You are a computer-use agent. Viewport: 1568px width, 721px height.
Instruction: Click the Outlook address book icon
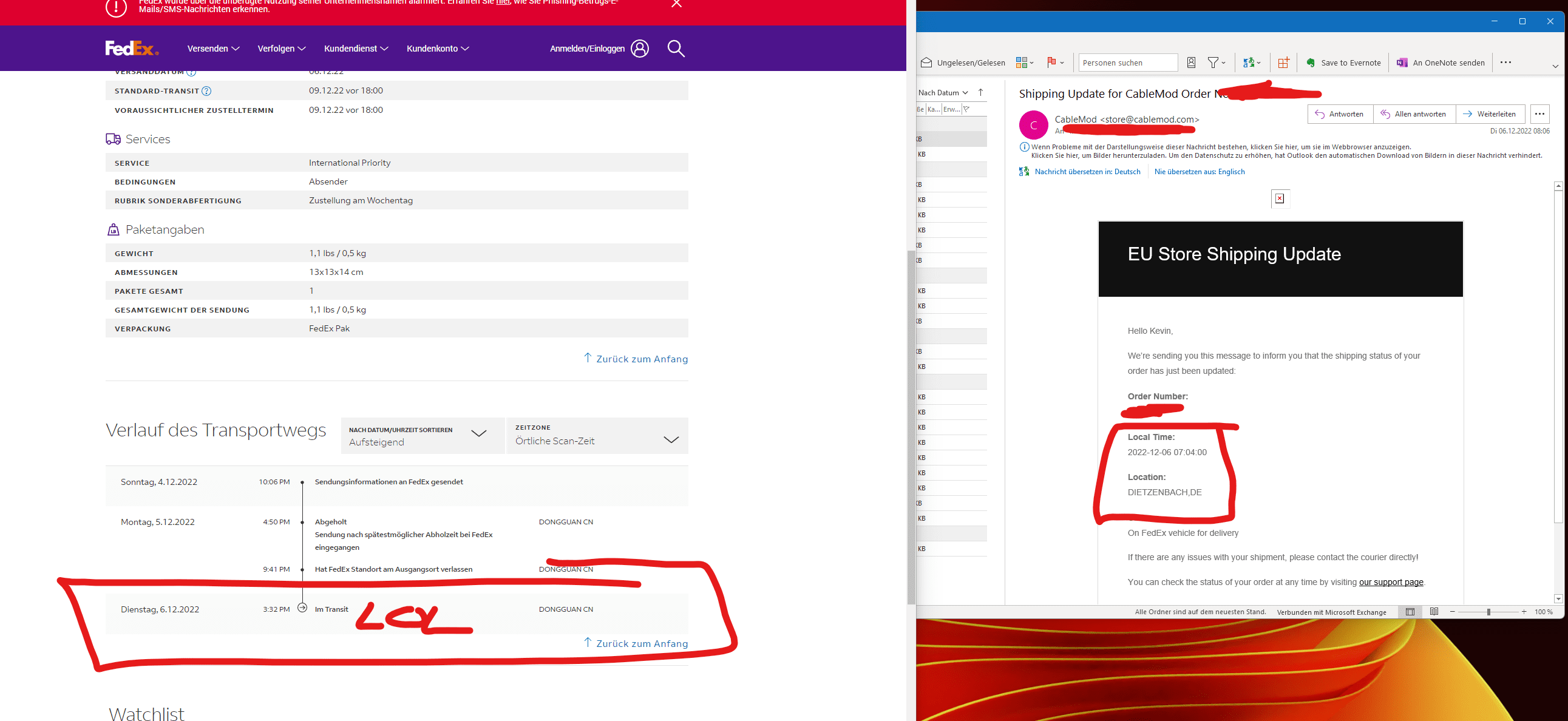1191,62
